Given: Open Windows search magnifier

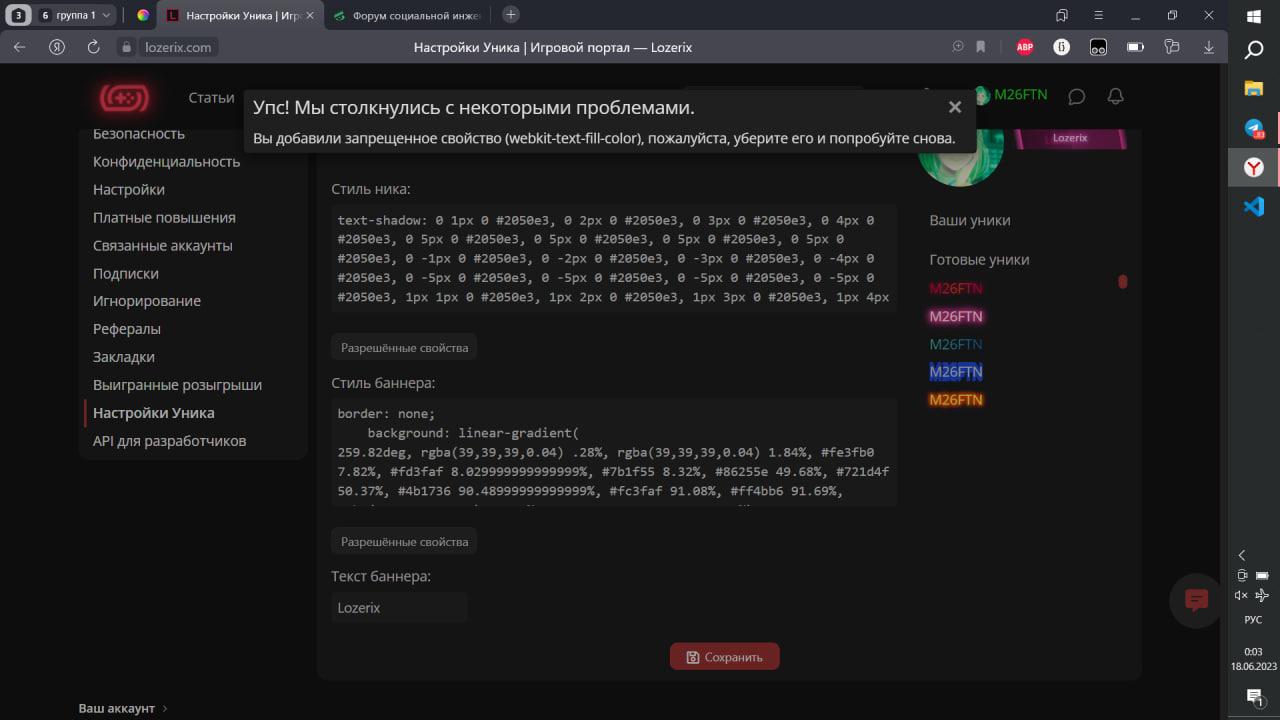Looking at the screenshot, I should coord(1254,50).
